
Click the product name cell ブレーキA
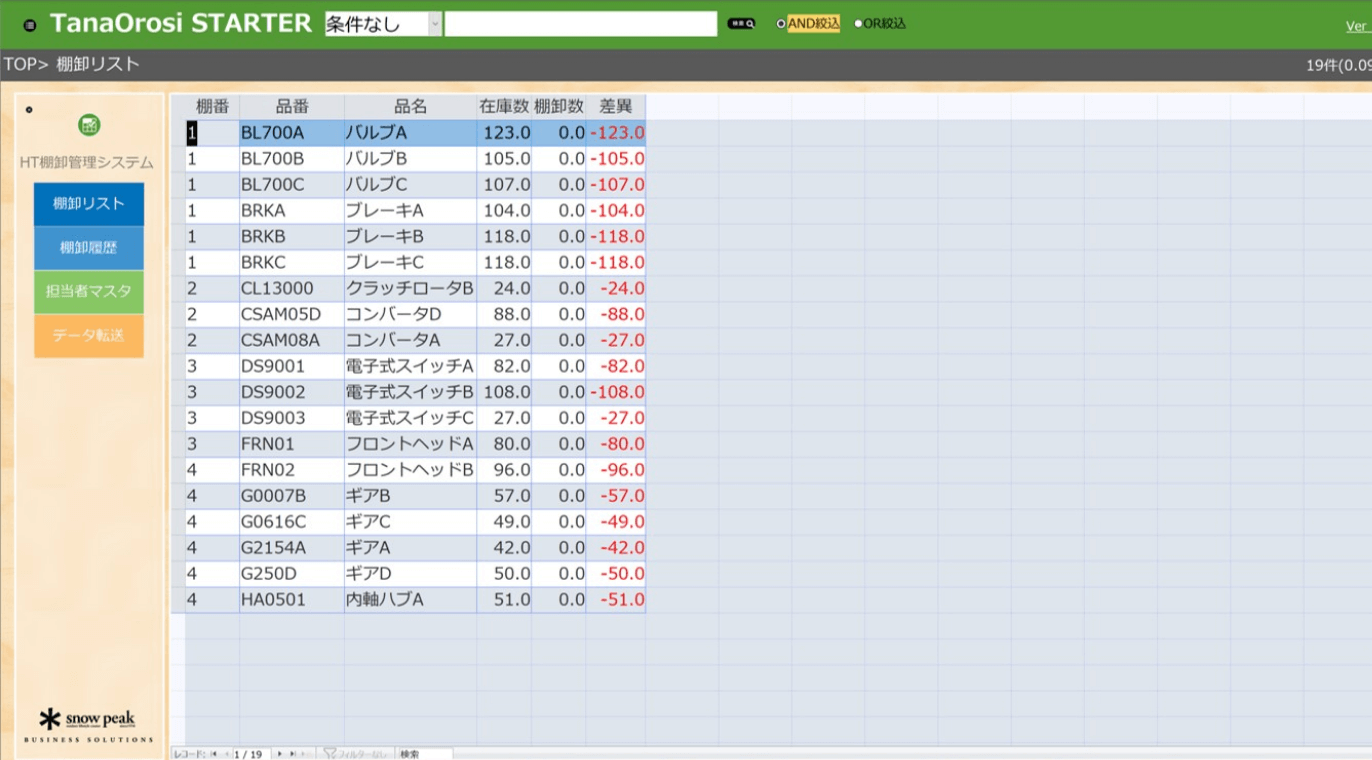[x=410, y=211]
